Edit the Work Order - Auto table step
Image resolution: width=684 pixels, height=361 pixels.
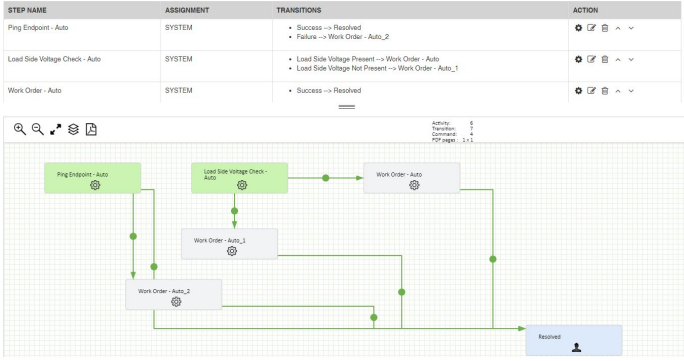tap(591, 91)
